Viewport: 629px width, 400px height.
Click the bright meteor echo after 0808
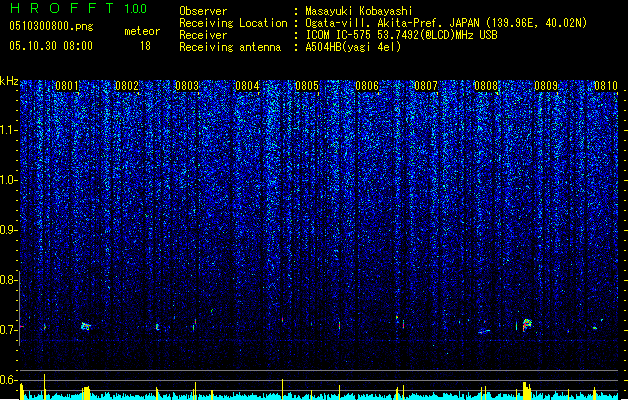pyautogui.click(x=527, y=324)
